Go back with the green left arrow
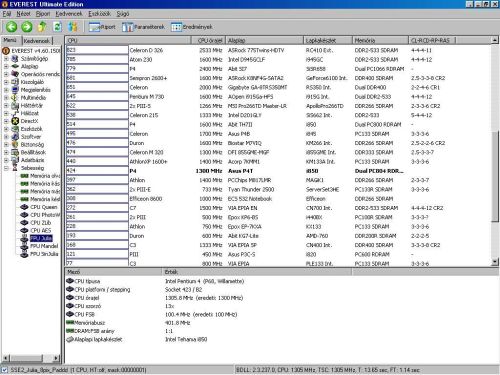 click(x=11, y=27)
